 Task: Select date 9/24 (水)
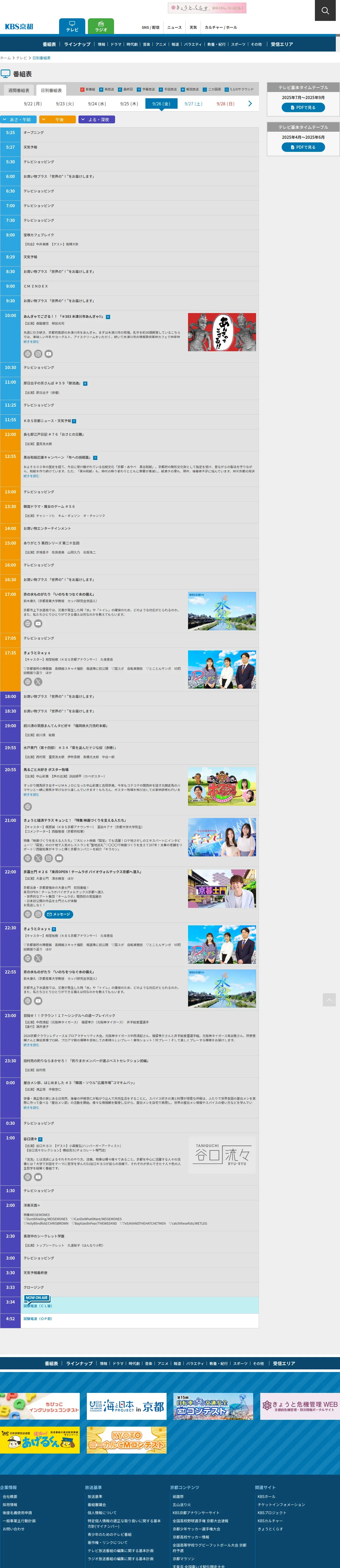(x=97, y=104)
